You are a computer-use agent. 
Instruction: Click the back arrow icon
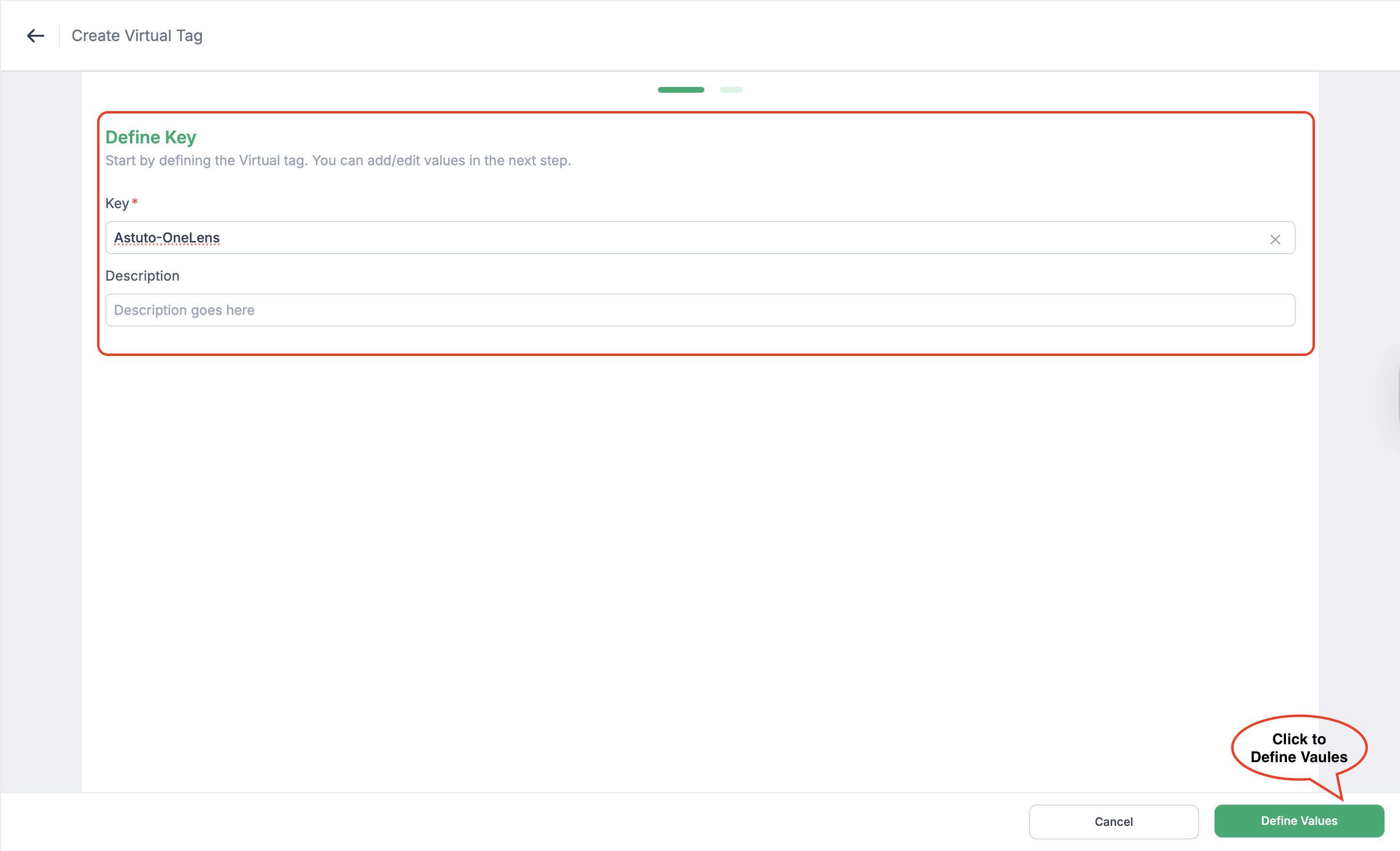pyautogui.click(x=35, y=36)
